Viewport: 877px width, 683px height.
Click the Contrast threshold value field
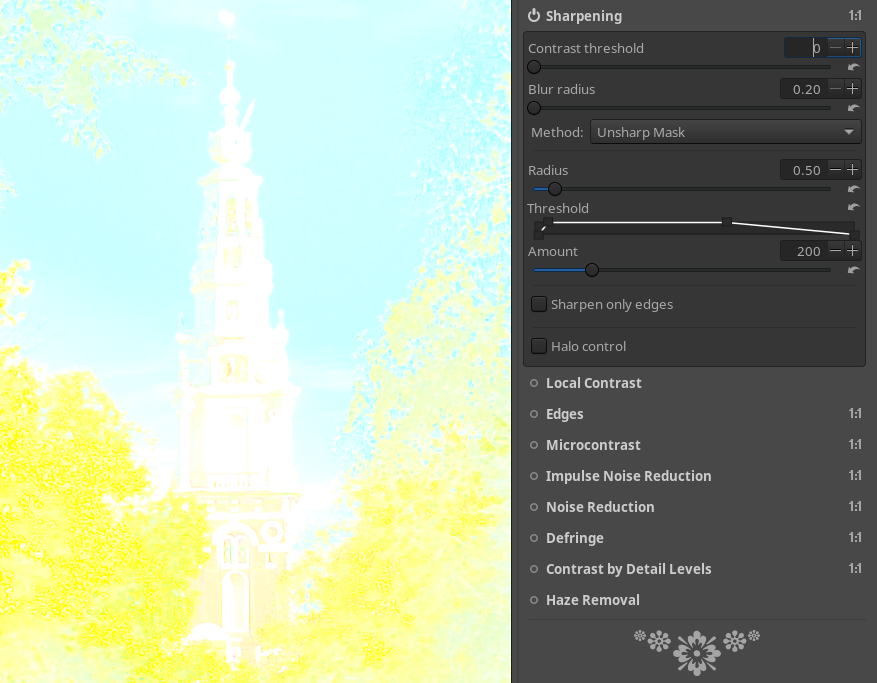pos(805,48)
